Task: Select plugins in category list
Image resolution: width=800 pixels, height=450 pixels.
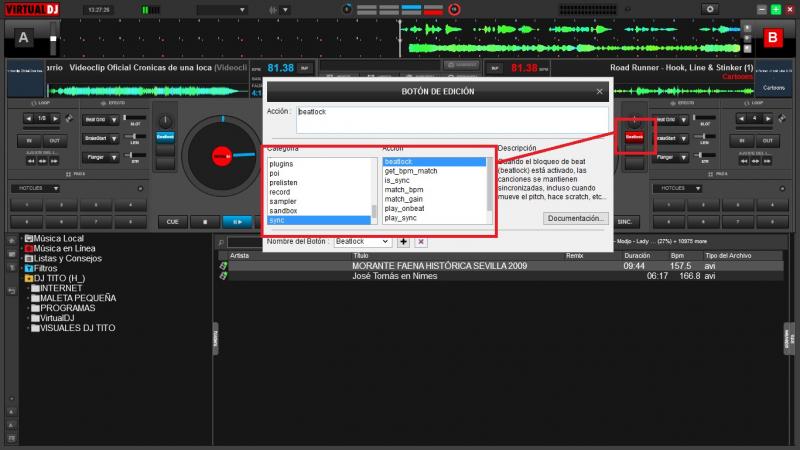Action: click(281, 164)
